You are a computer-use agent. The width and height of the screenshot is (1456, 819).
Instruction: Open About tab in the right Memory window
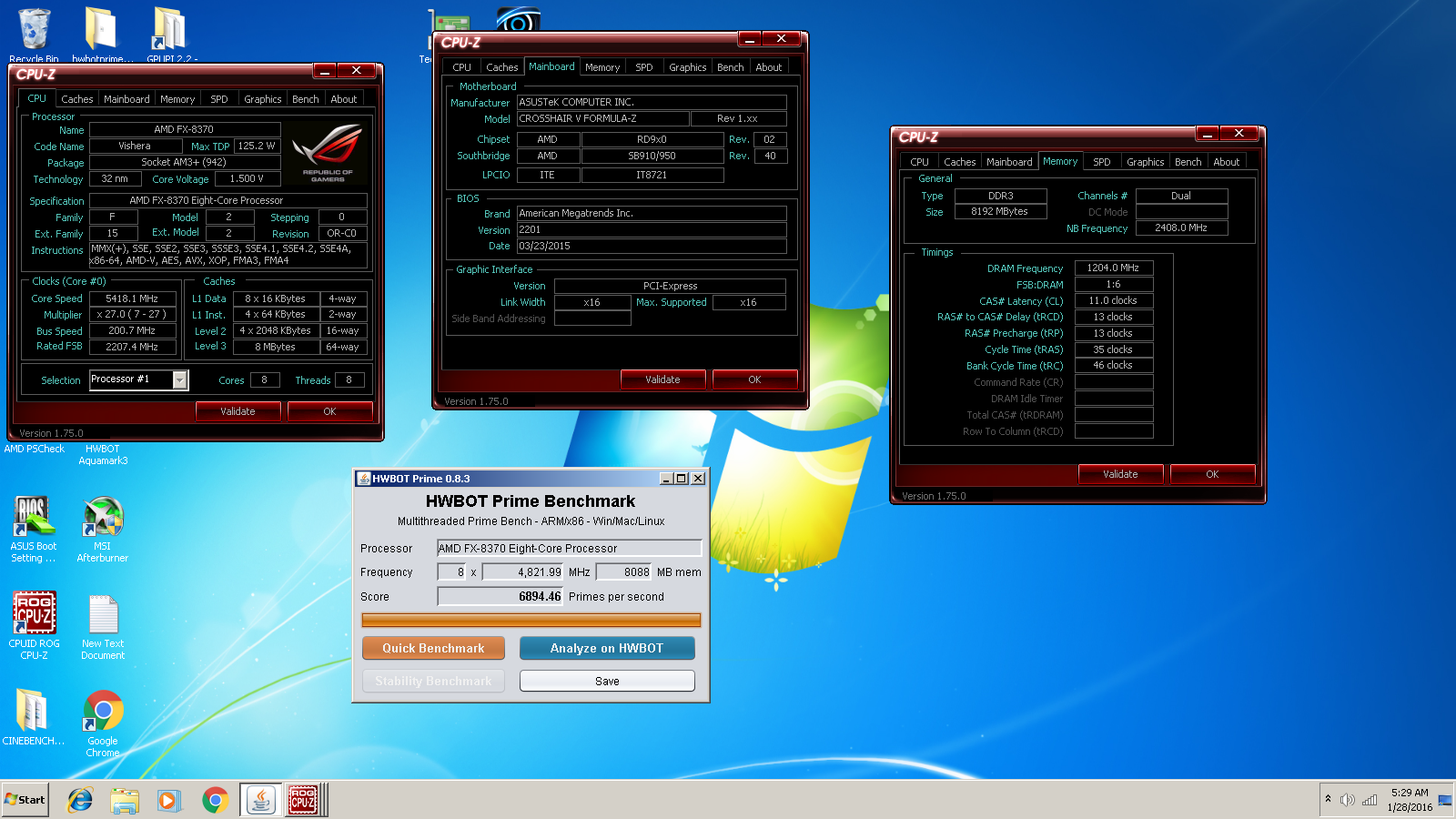tap(1227, 162)
